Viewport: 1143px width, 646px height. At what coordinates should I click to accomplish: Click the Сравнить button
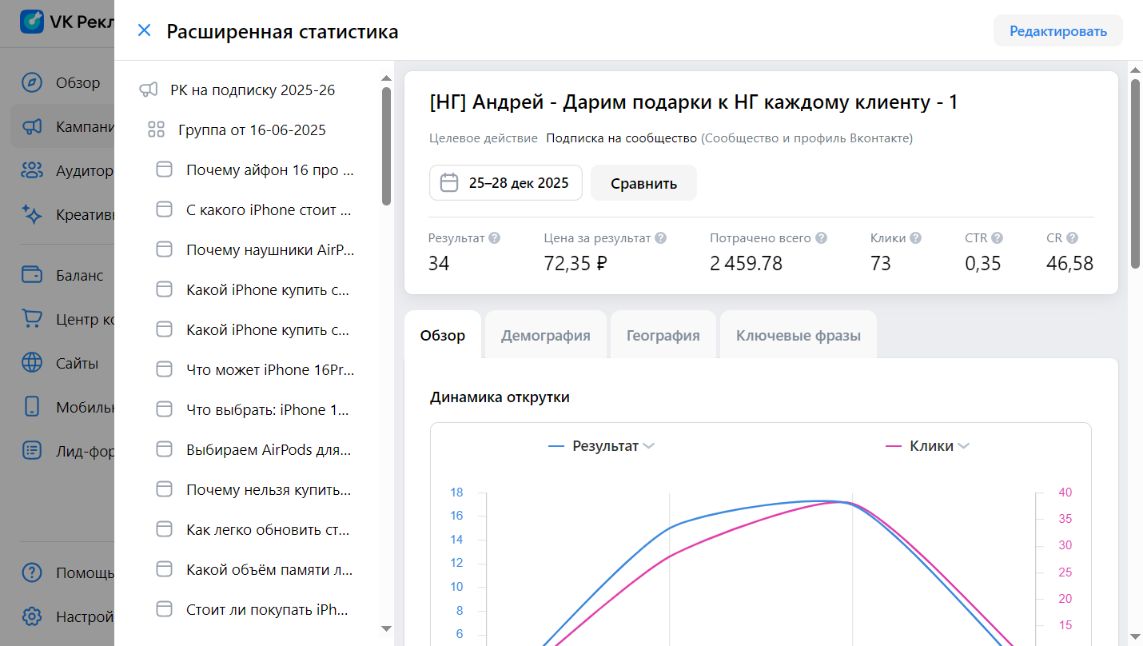tap(643, 183)
